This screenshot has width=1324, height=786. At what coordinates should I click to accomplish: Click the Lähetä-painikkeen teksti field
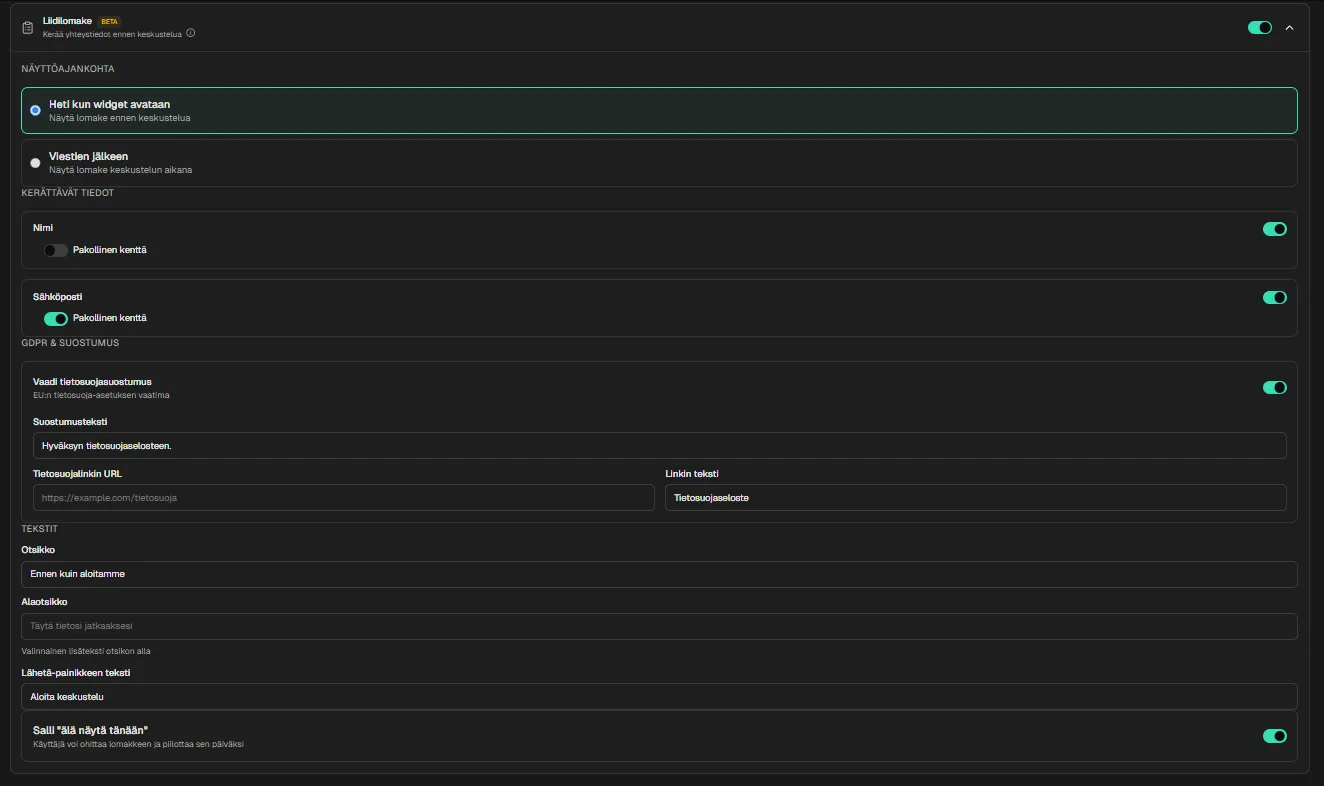pos(659,697)
